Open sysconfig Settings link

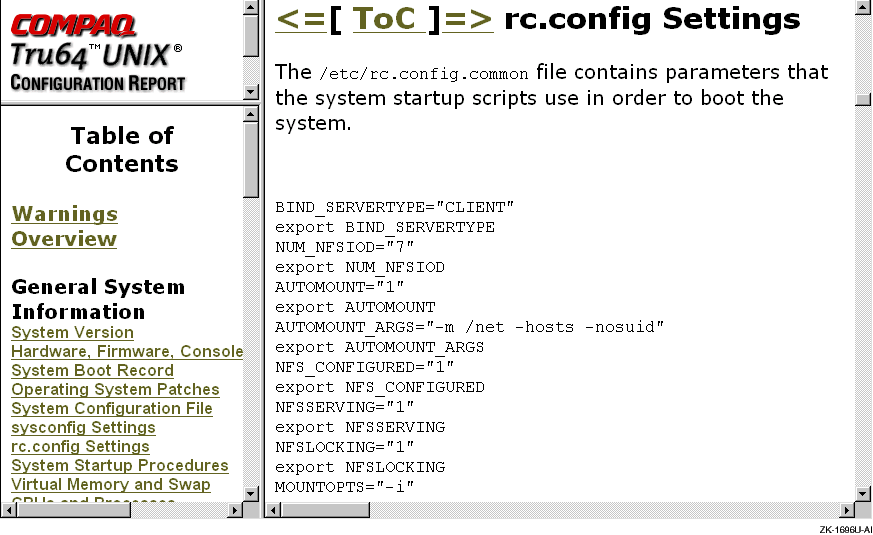(x=83, y=428)
